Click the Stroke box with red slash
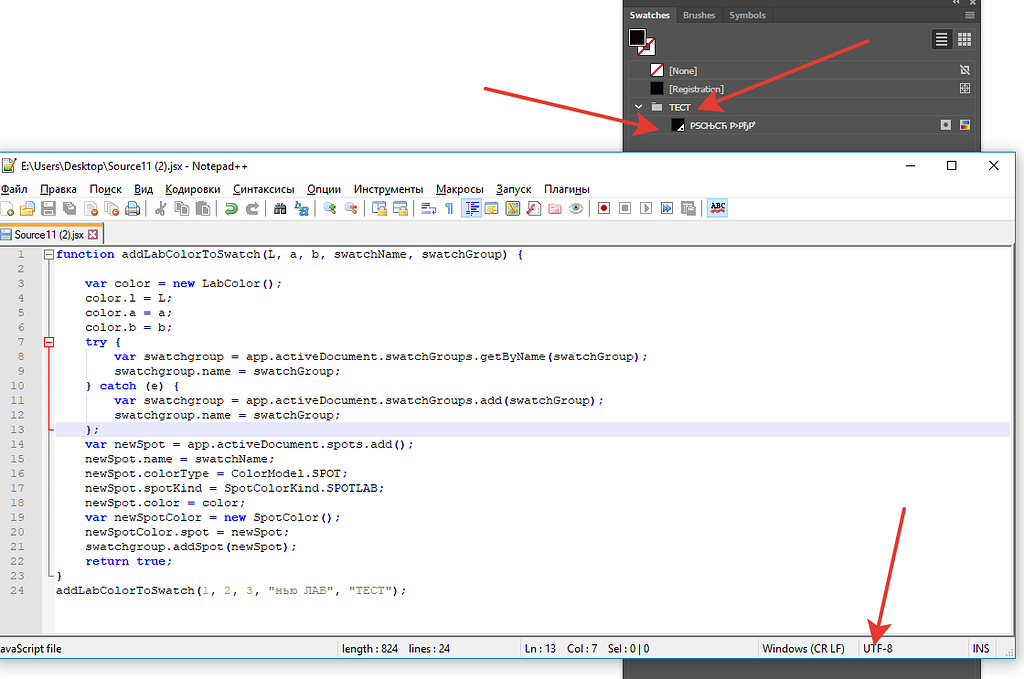 pos(648,47)
